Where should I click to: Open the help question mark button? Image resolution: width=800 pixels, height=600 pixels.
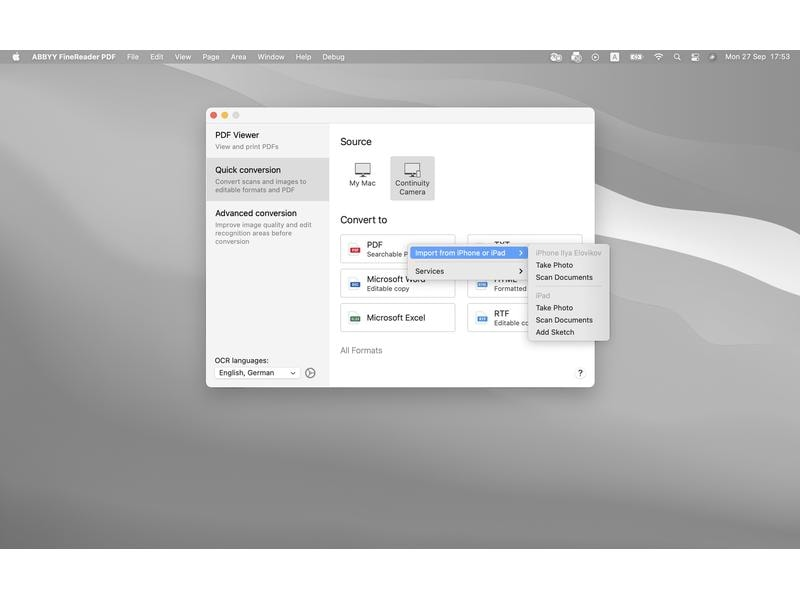580,373
